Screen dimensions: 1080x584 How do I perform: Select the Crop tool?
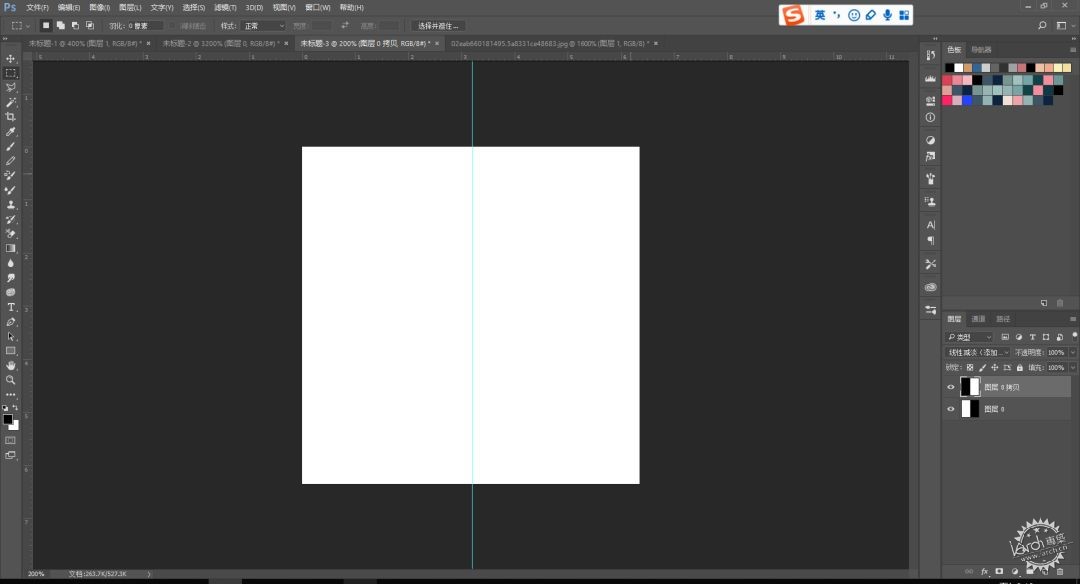click(10, 116)
